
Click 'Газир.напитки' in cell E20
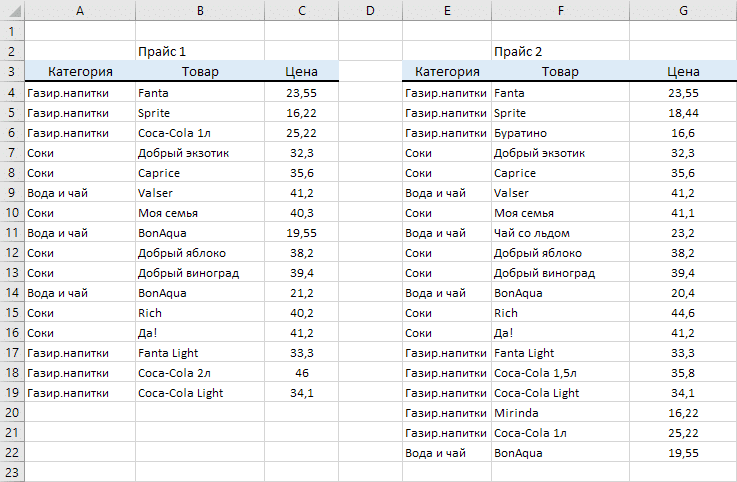click(x=447, y=413)
